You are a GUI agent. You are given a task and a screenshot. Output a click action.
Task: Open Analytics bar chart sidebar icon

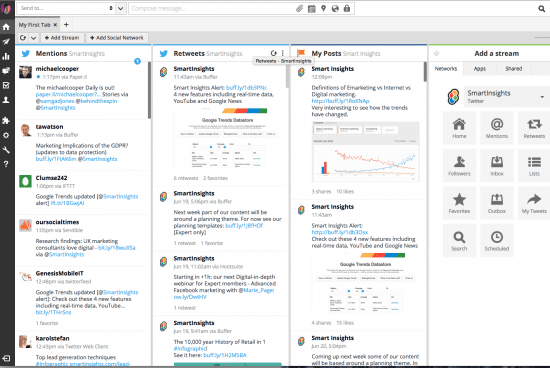6,56
